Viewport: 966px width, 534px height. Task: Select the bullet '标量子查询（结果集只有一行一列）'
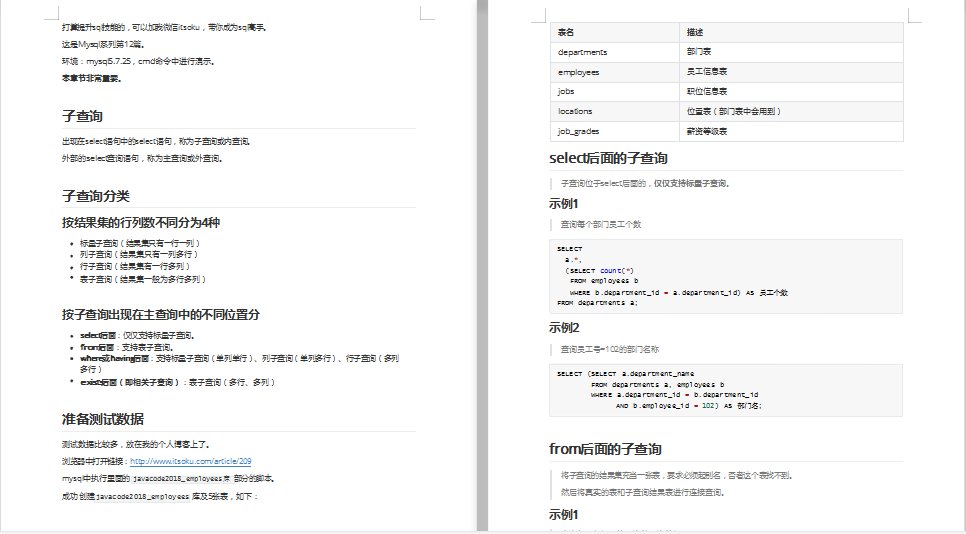(x=140, y=243)
